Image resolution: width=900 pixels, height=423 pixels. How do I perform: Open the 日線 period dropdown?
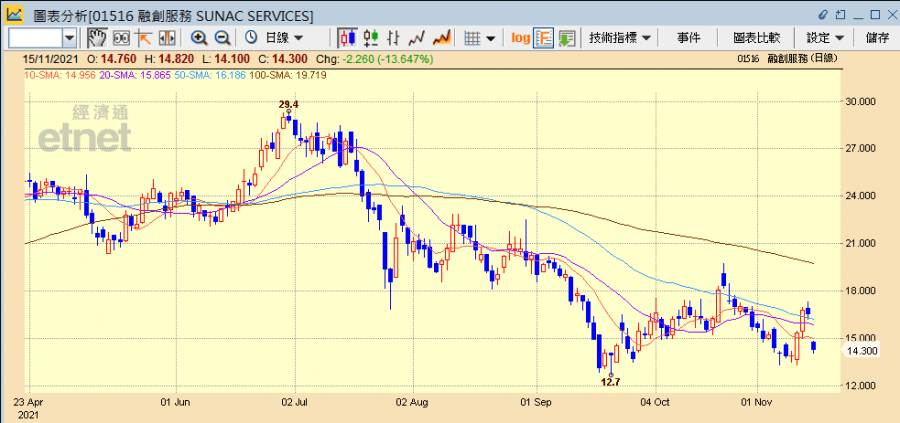286,37
